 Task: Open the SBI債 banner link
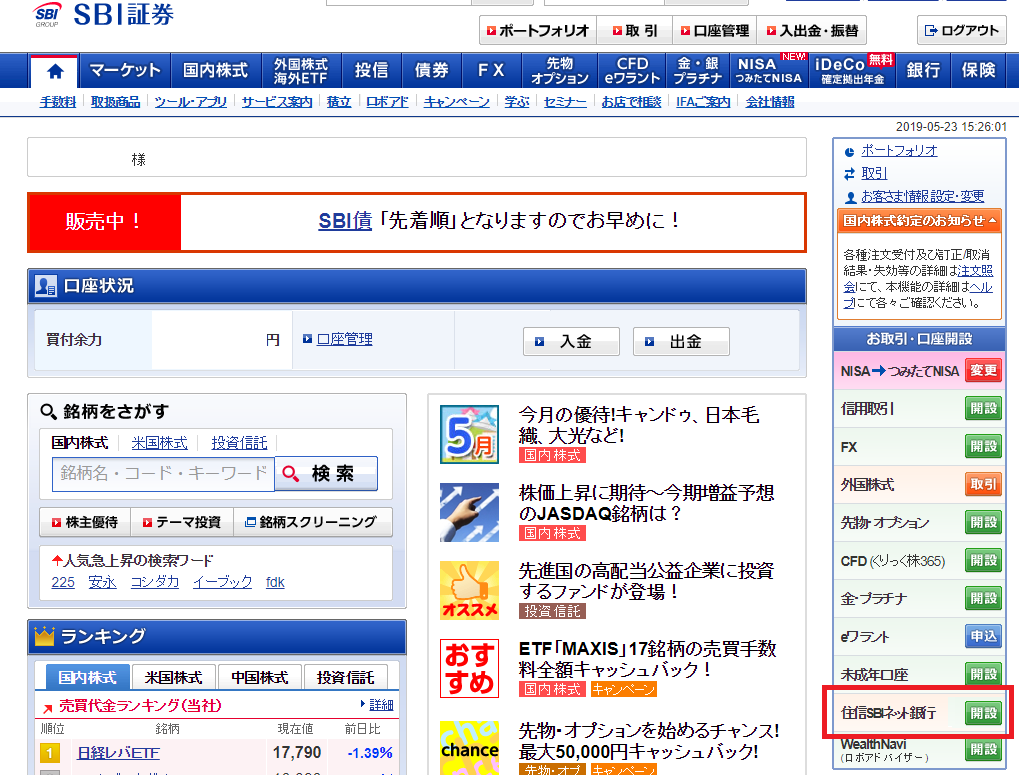click(x=345, y=221)
